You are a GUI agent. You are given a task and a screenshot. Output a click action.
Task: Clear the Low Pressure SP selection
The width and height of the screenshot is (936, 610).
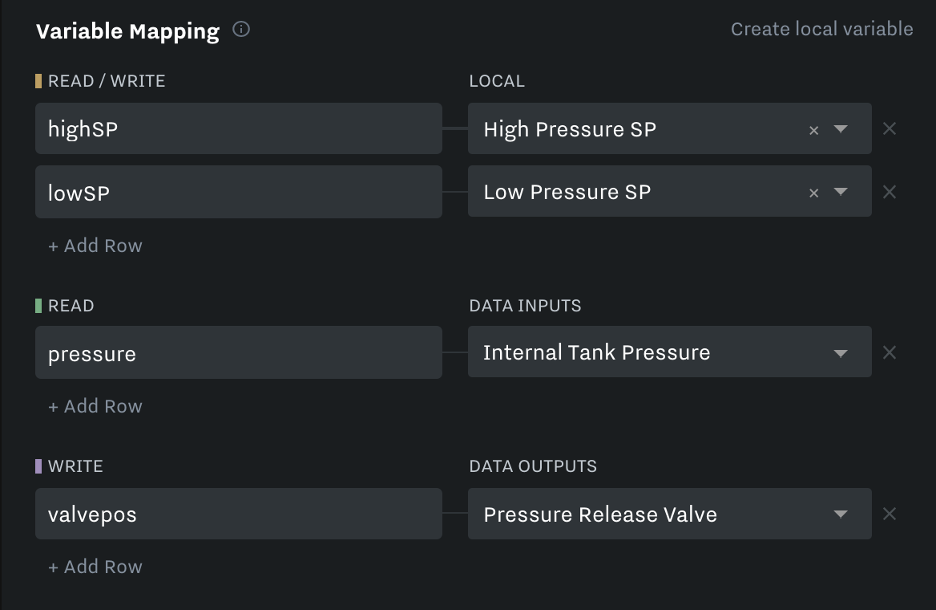[814, 193]
